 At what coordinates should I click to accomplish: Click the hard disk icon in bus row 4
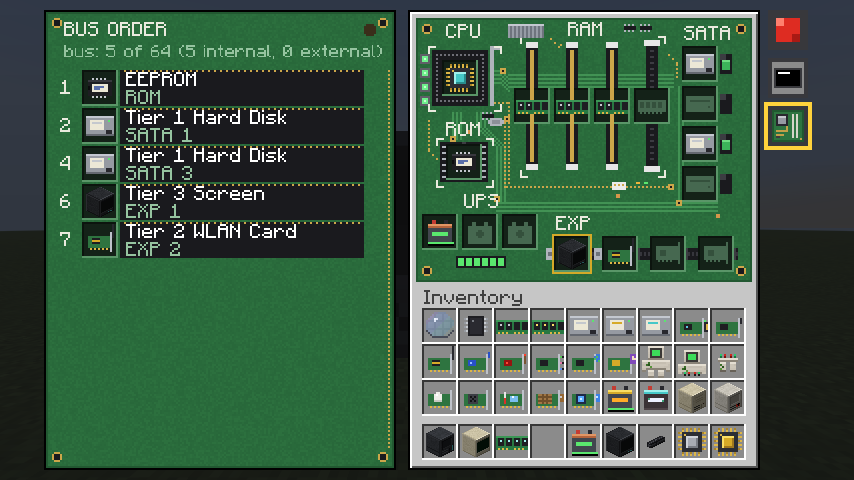(x=99, y=163)
